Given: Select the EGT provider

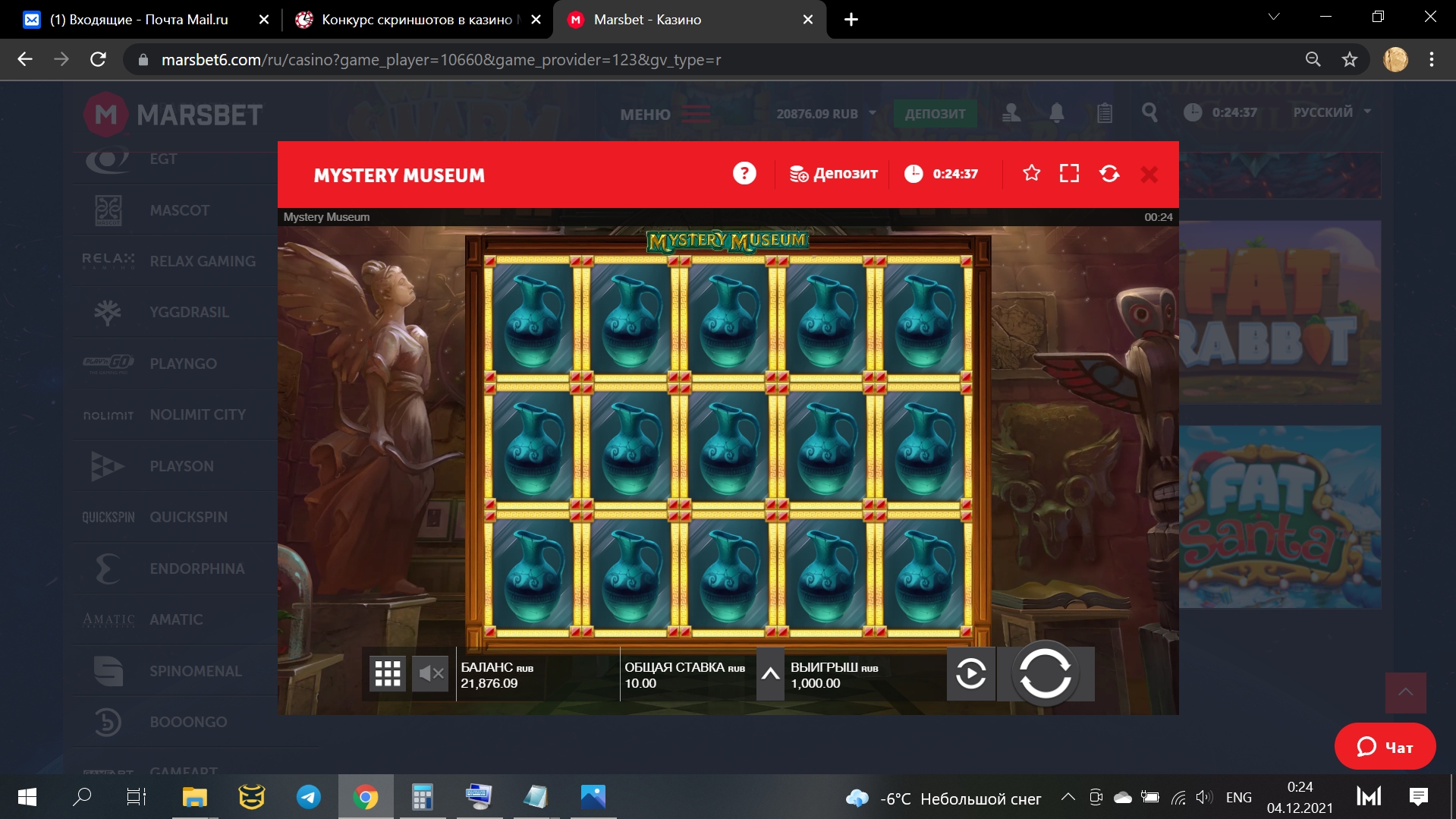Looking at the screenshot, I should (x=175, y=159).
